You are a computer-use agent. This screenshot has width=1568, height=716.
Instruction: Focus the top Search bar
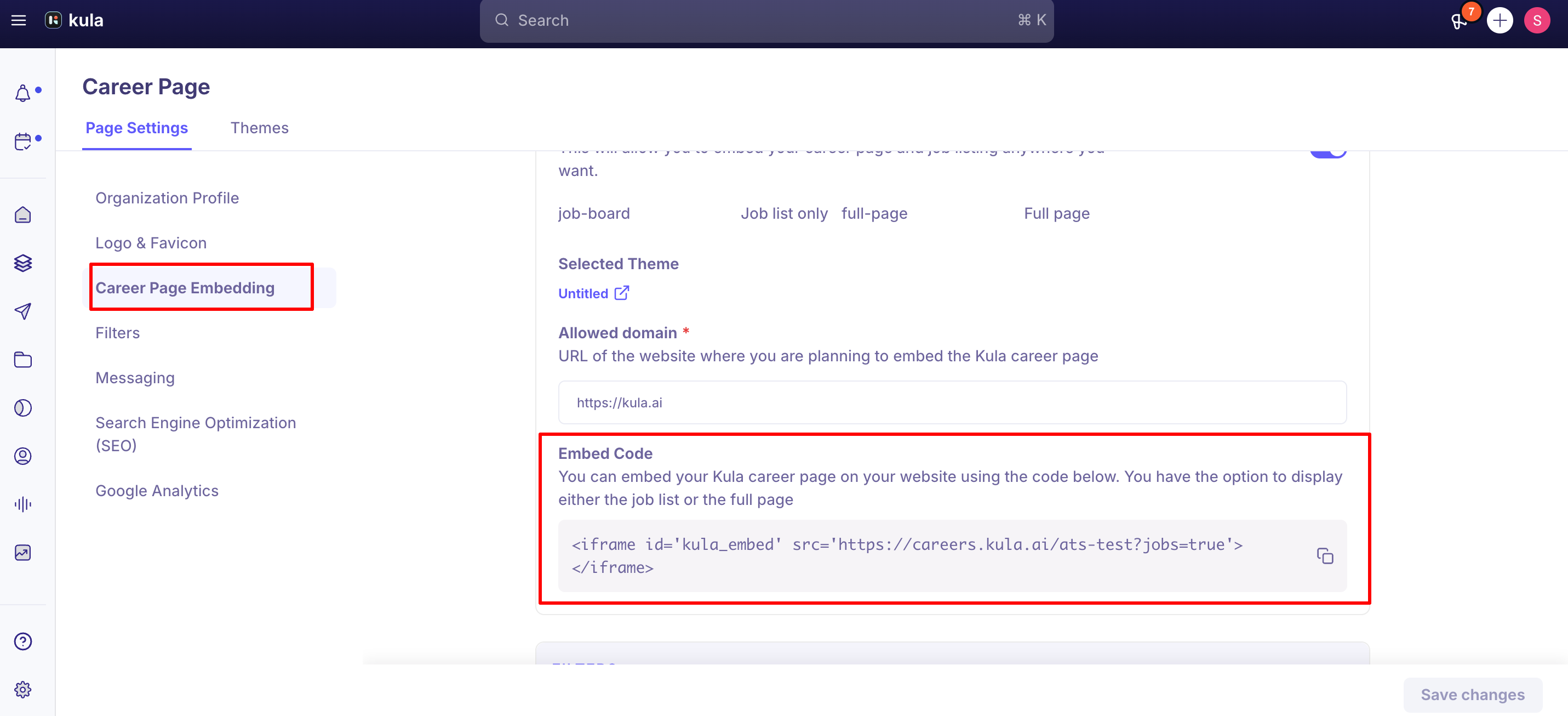[766, 21]
